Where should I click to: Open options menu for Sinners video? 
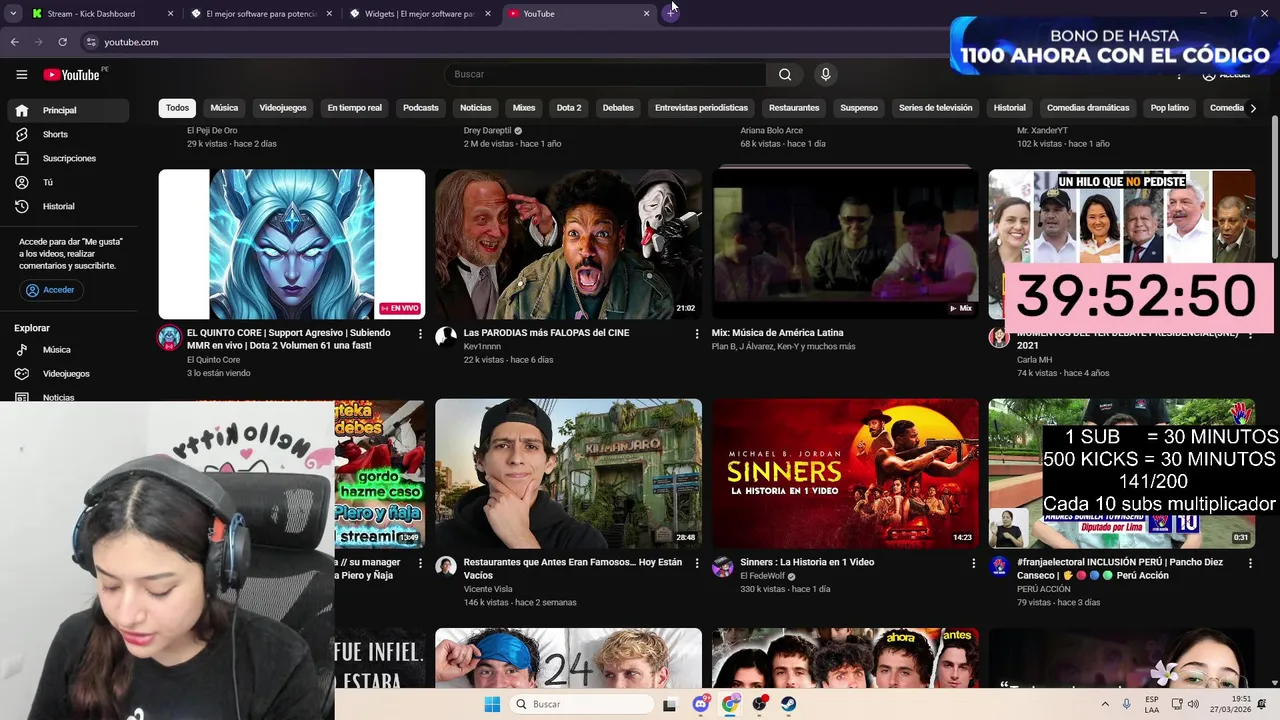pyautogui.click(x=973, y=564)
